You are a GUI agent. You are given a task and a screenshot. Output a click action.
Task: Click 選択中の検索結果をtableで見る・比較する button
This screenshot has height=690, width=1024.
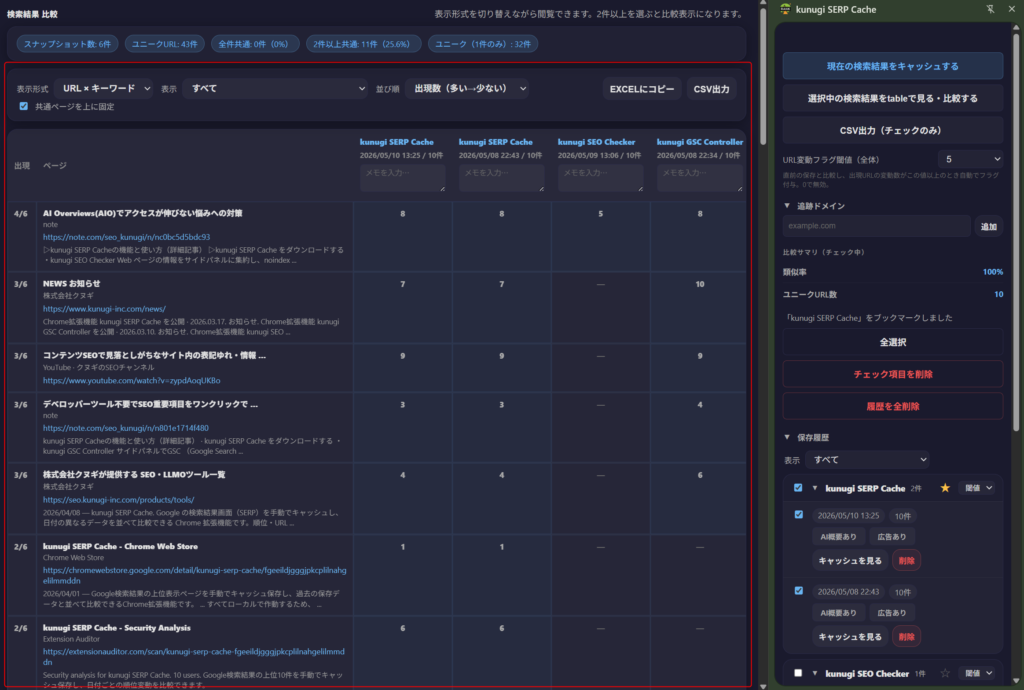click(893, 99)
